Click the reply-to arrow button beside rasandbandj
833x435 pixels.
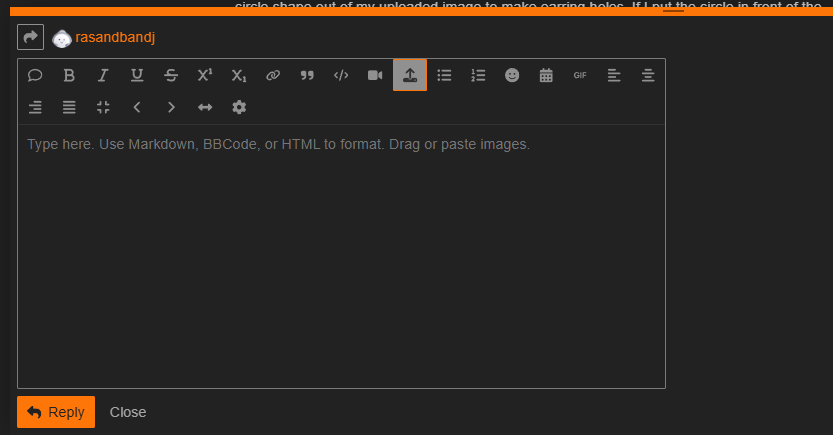[x=30, y=37]
